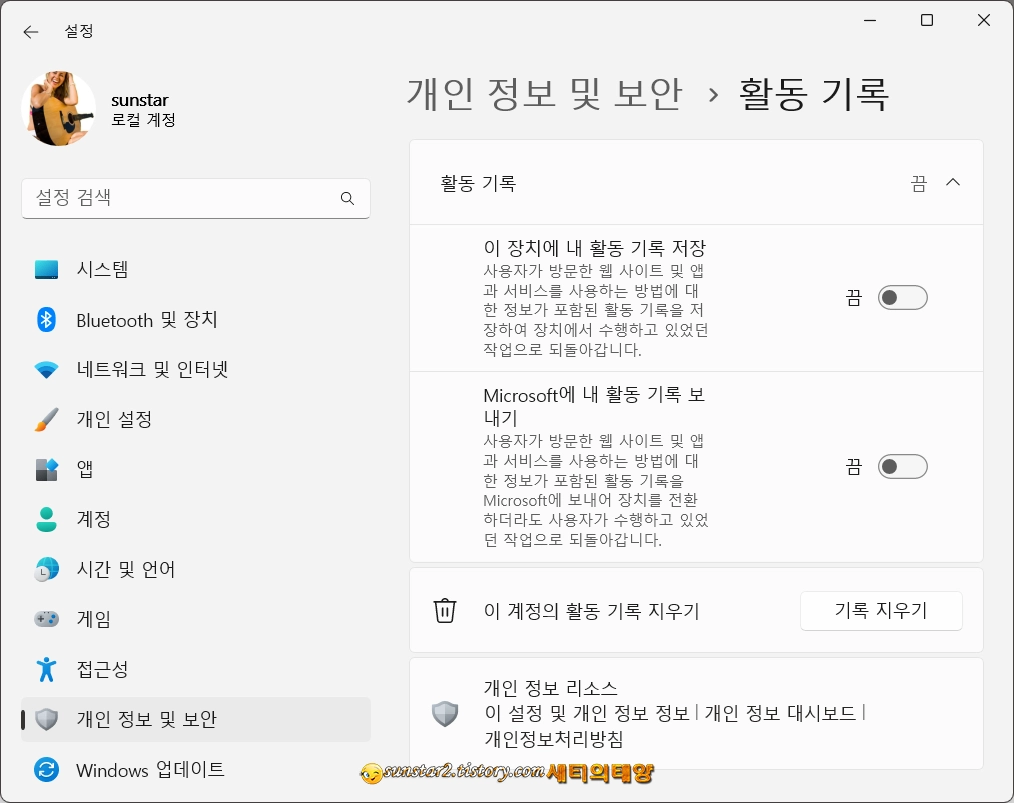Turn on Microsoft에 내 활동 기록 보내기
Viewport: 1014px width, 803px height.
902,466
